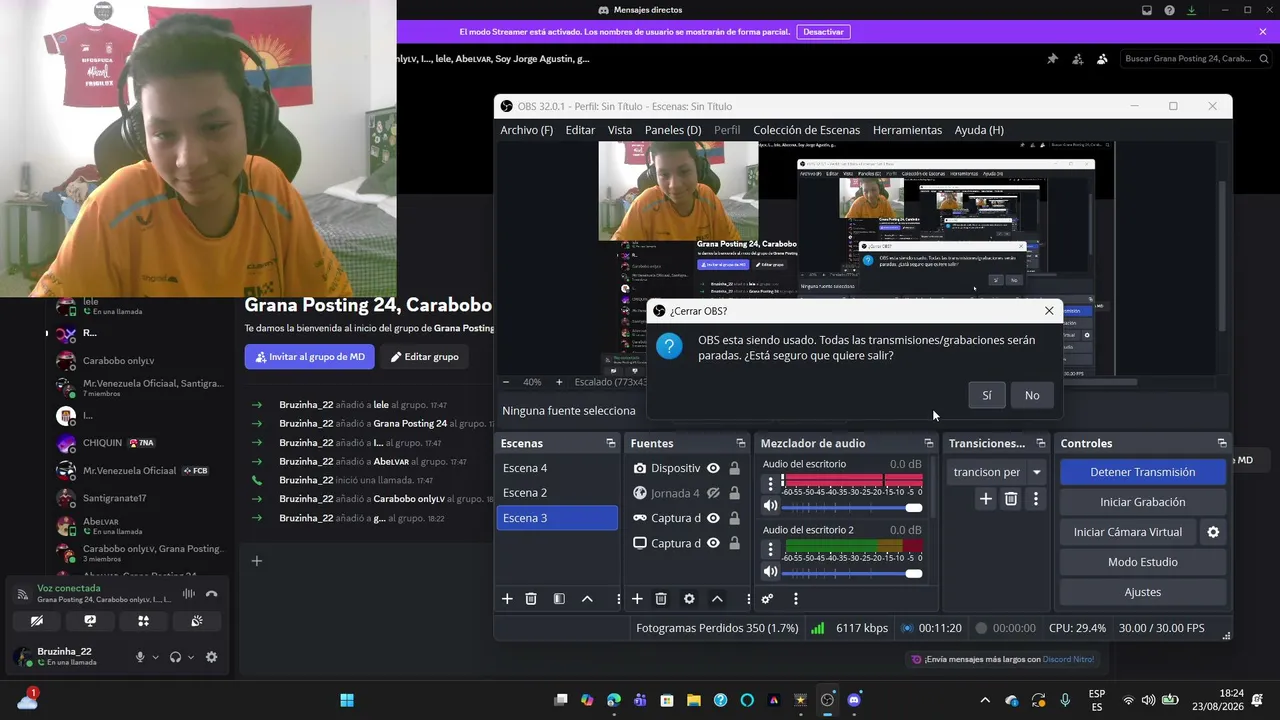Viewport: 1280px width, 720px height.
Task: Open the audio mixer toolbar options menu
Action: tap(796, 599)
